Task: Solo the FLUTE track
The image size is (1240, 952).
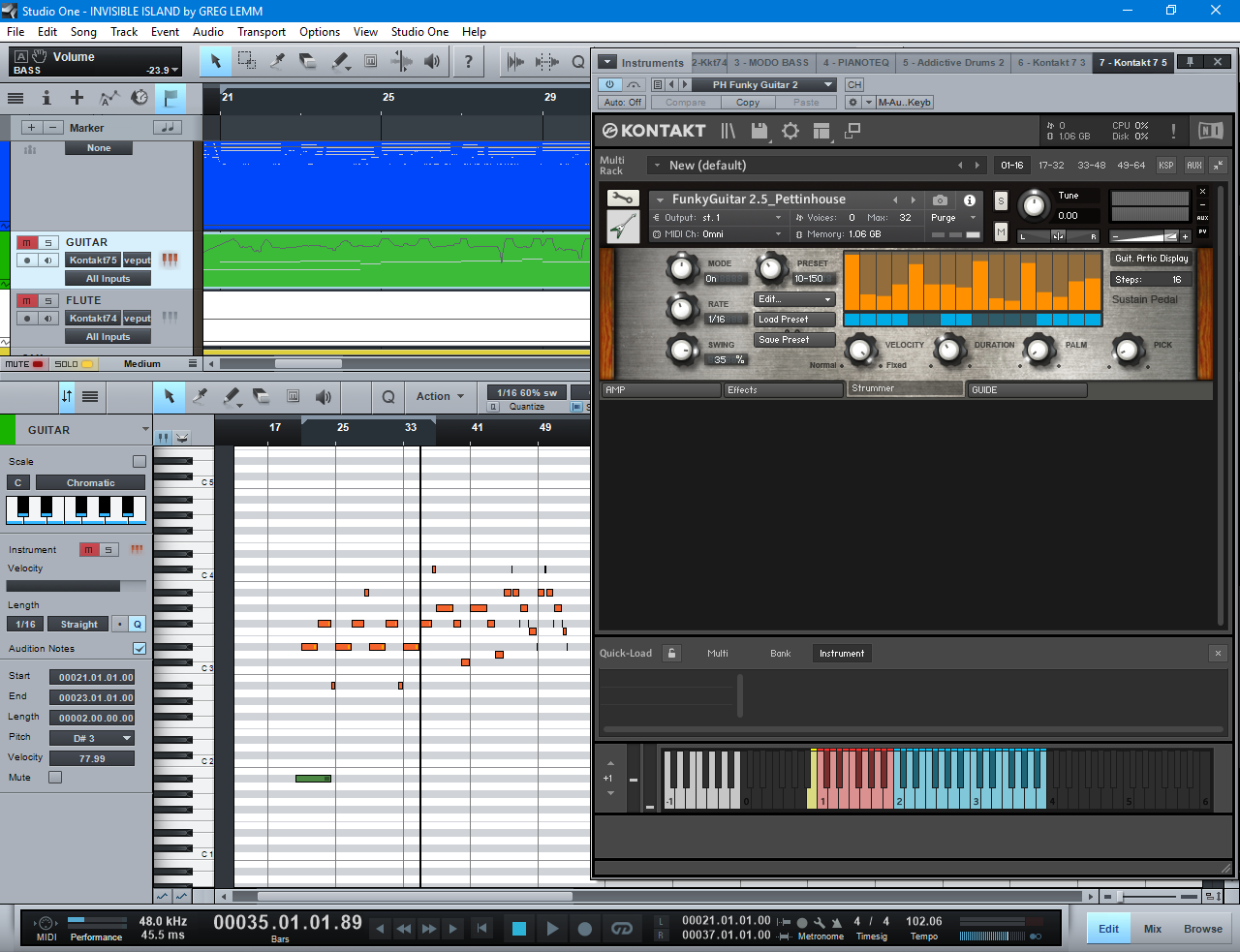Action: point(47,300)
